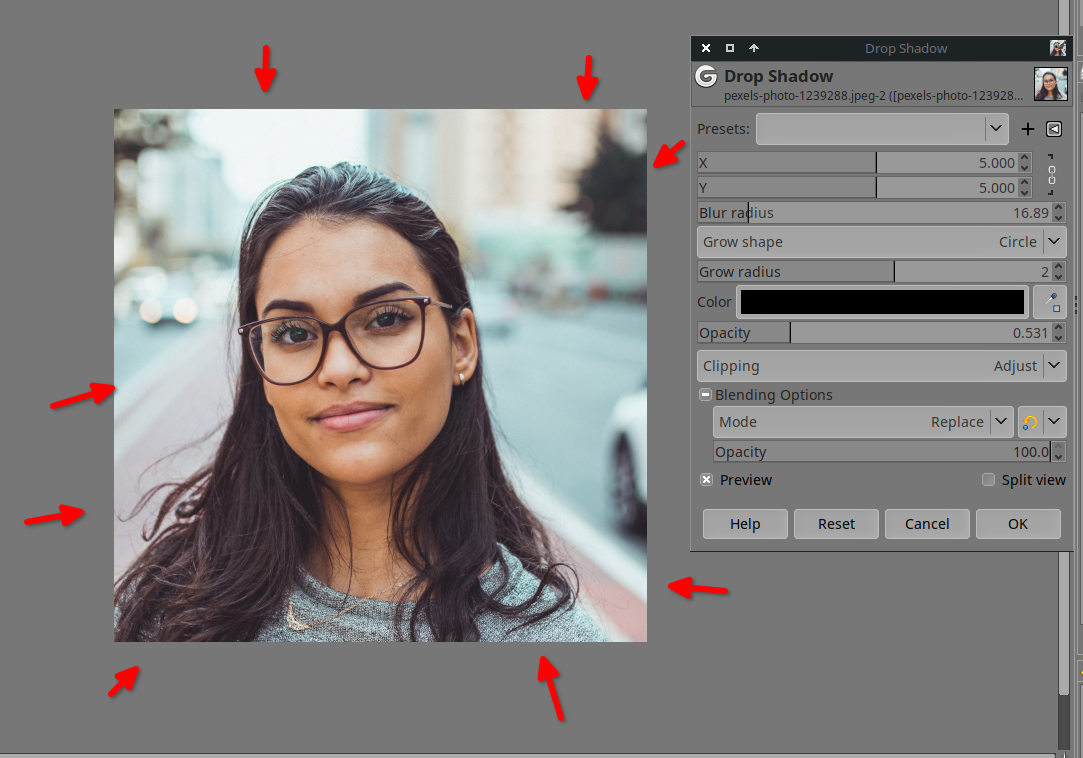The height and width of the screenshot is (758, 1083).
Task: Click the Reset button
Action: [x=836, y=524]
